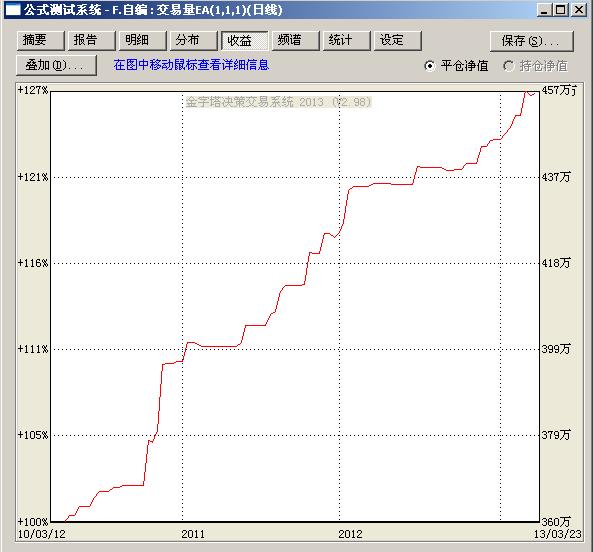Click the +111% axis label
Viewport: 593px width, 552px height.
(x=33, y=349)
